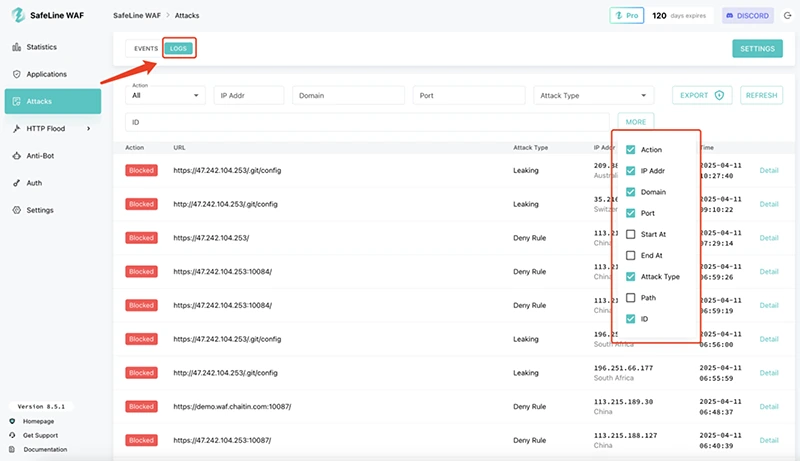Uncheck the Action column checkbox
The image size is (800, 461).
tap(631, 150)
